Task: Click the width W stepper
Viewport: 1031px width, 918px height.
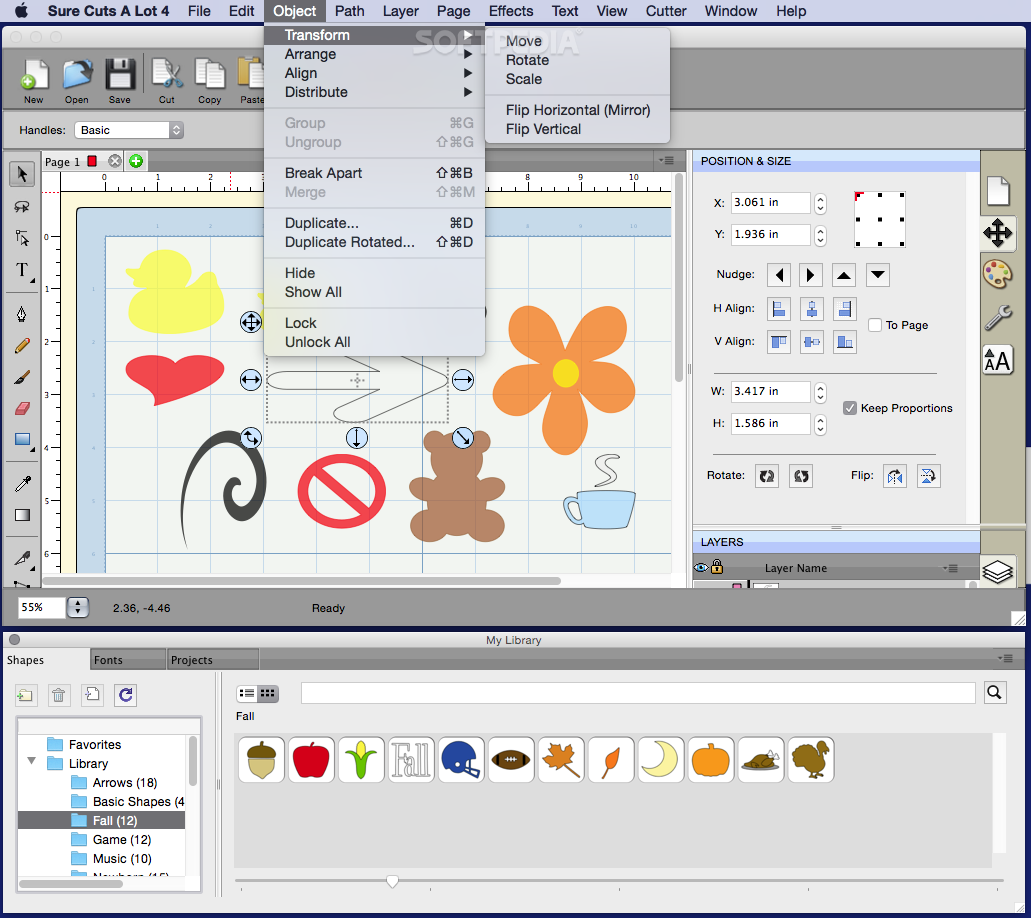Action: point(820,392)
